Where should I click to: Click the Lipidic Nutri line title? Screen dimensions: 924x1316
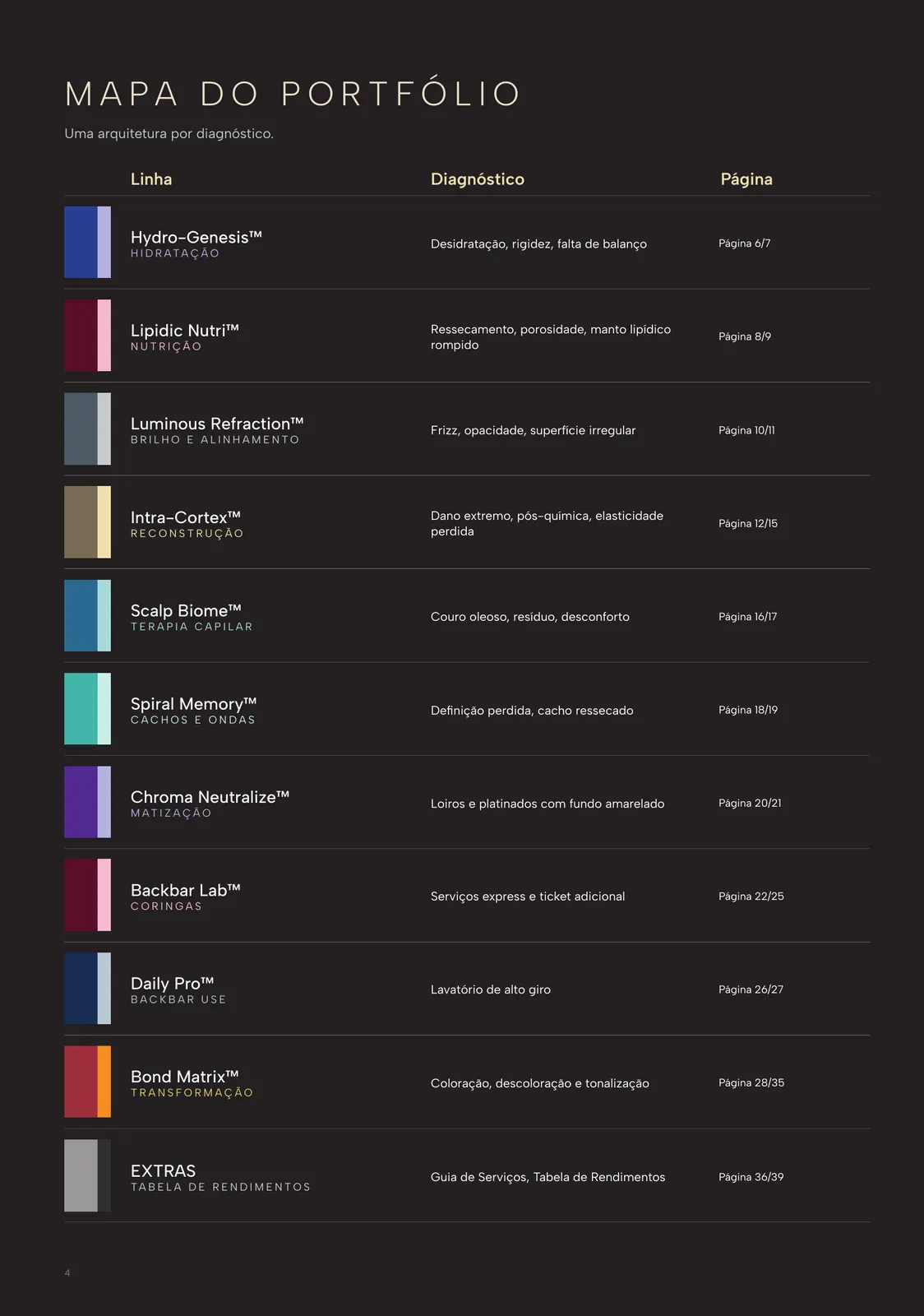point(185,330)
